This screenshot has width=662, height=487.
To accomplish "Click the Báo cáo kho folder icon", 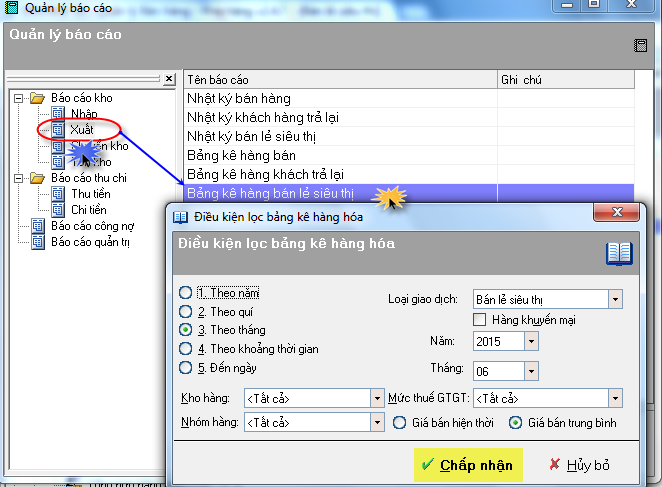I will 38,98.
